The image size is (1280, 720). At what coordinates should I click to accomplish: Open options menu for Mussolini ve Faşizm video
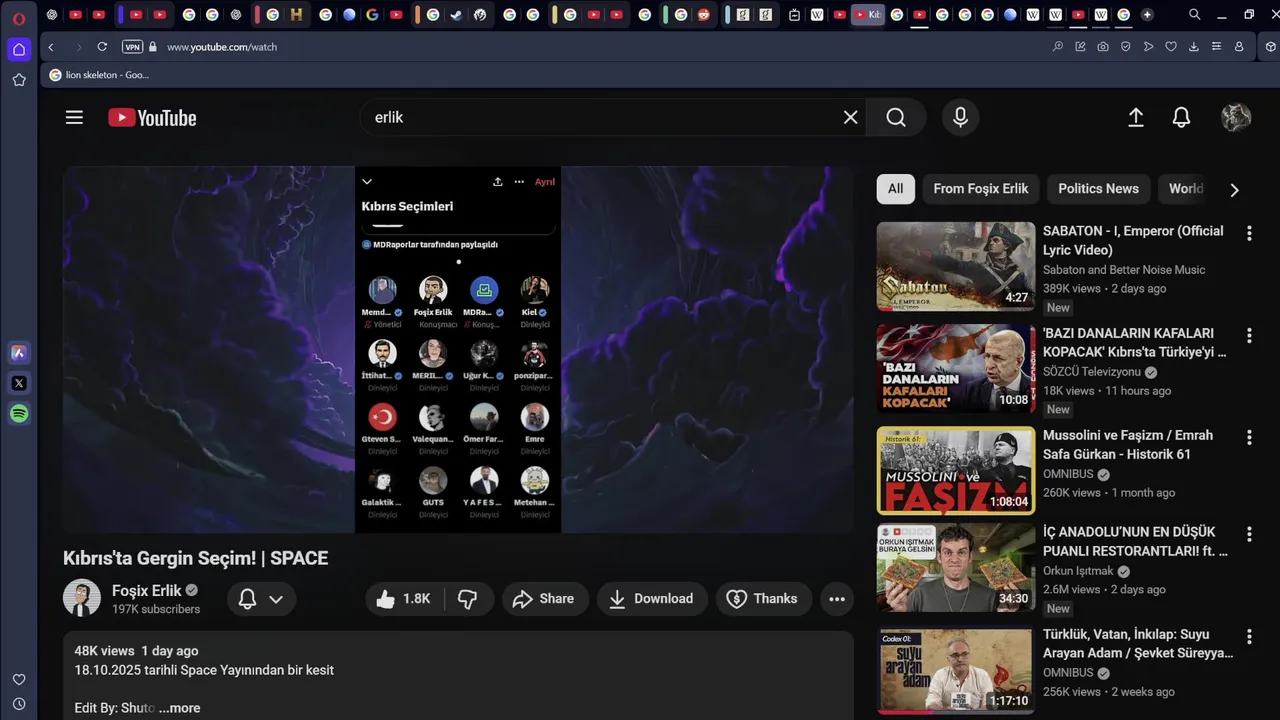coord(1249,437)
